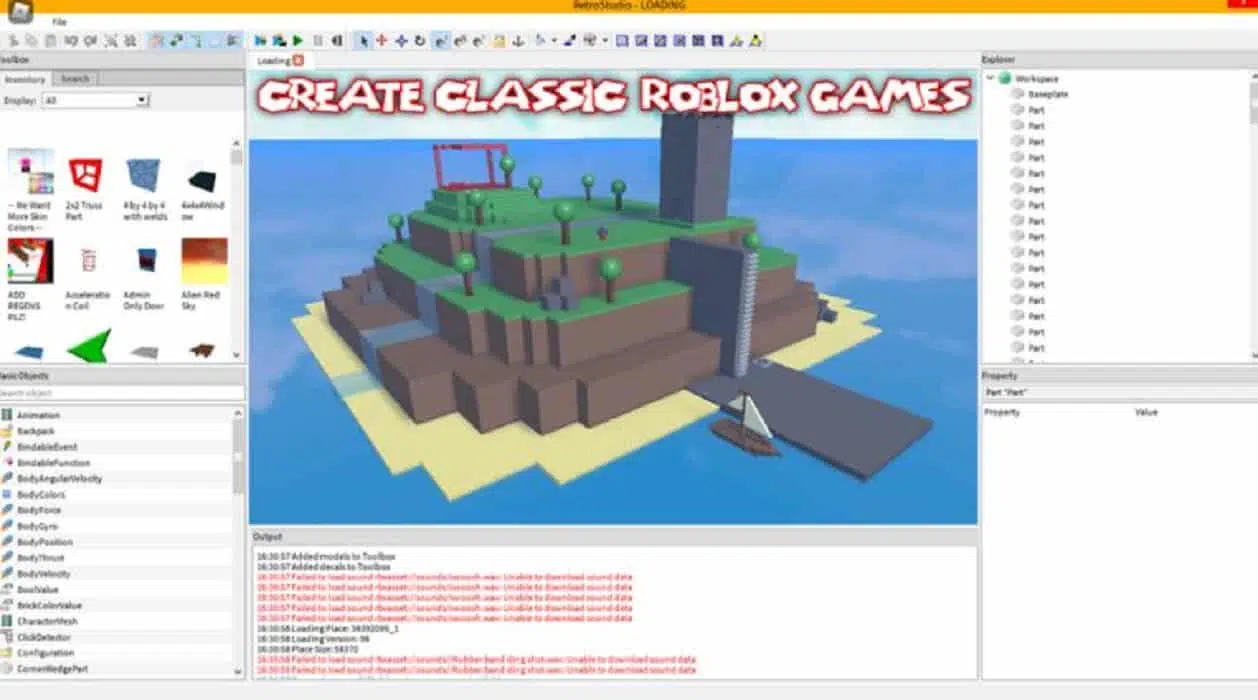Screen dimensions: 1258x700
Task: Select the Backpack object icon
Action: click(x=7, y=431)
